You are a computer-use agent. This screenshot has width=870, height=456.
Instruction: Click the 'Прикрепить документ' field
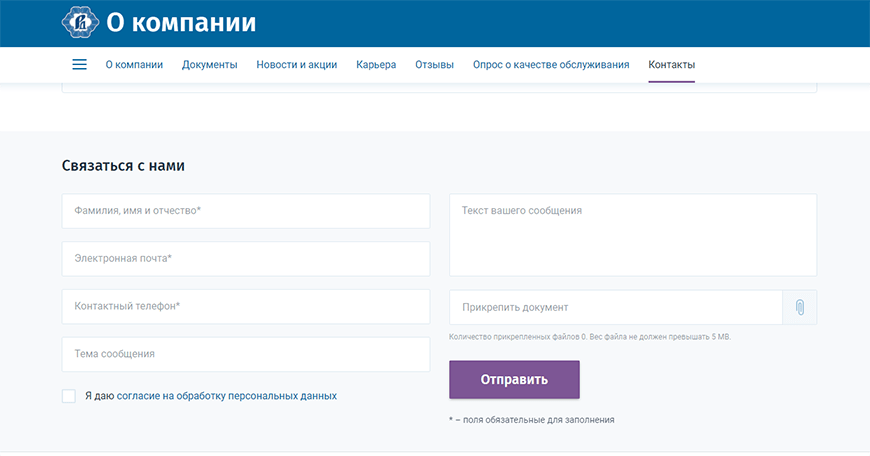[x=615, y=308]
